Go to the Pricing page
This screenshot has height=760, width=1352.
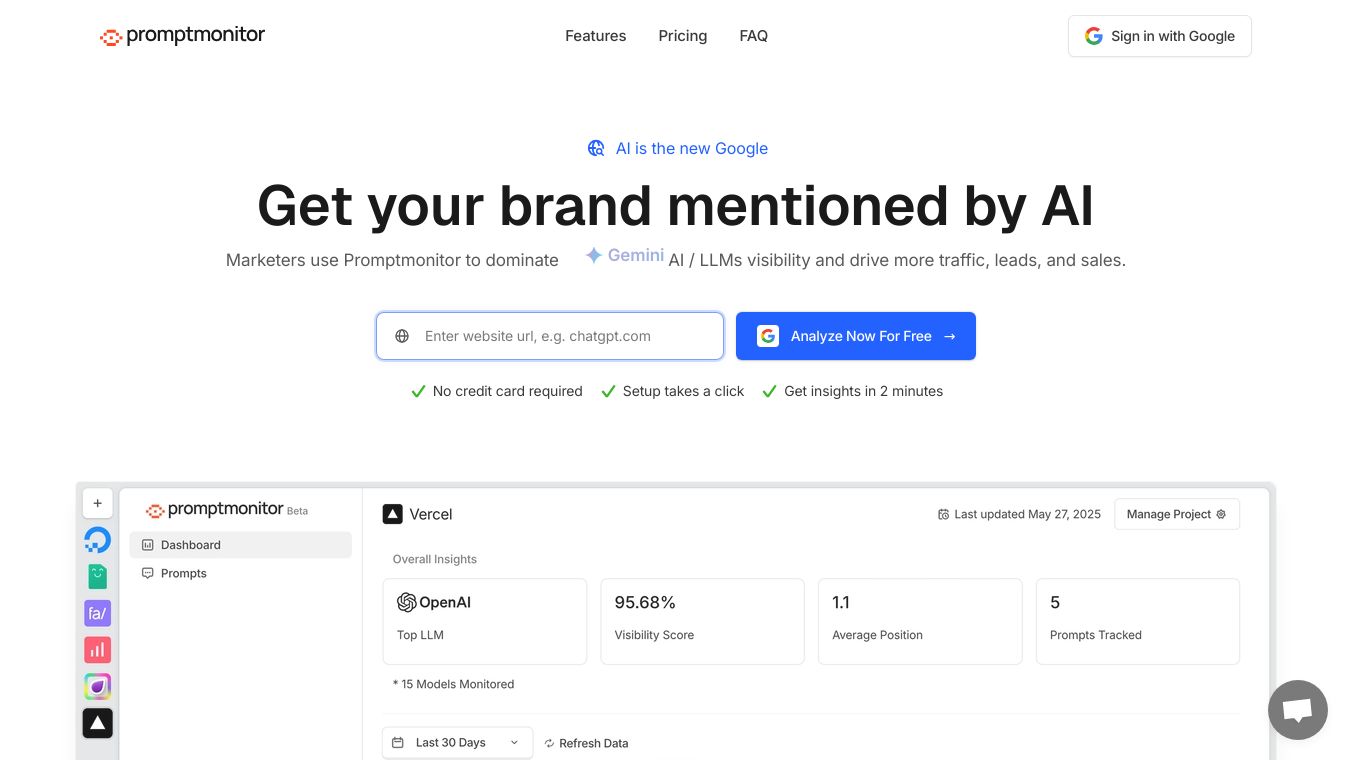(x=682, y=36)
